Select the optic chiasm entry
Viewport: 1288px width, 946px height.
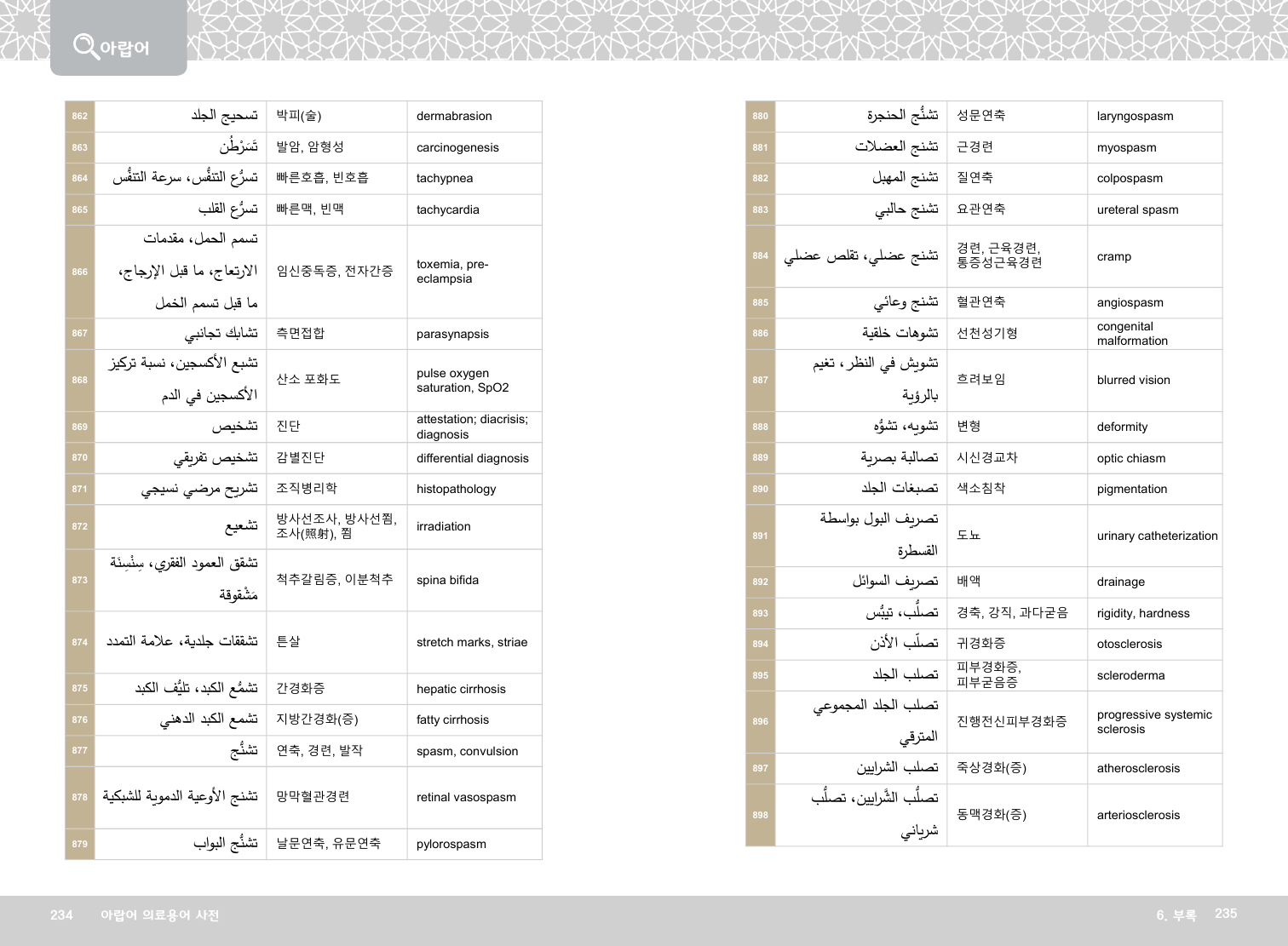click(1130, 459)
